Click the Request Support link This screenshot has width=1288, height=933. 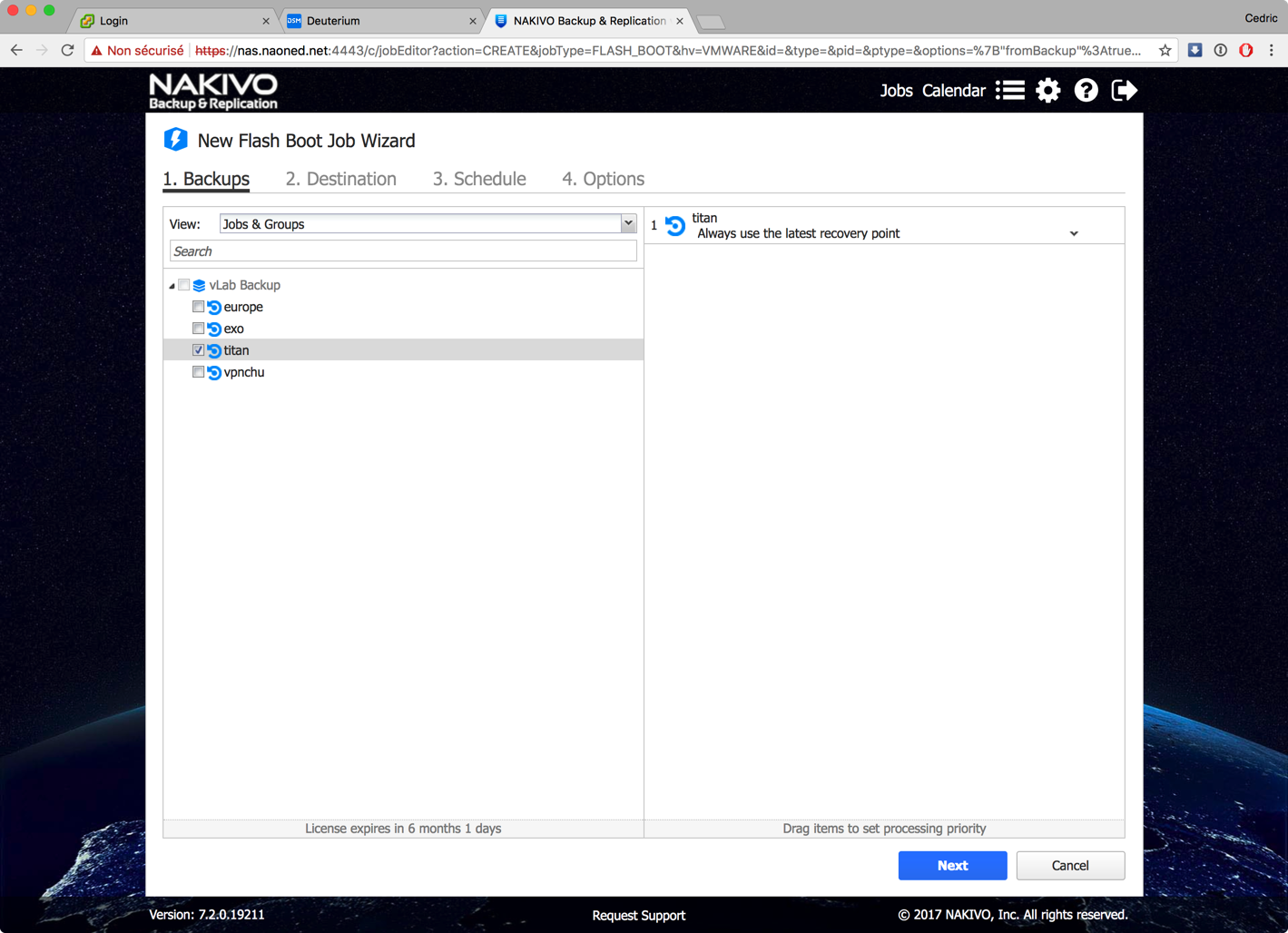point(638,915)
